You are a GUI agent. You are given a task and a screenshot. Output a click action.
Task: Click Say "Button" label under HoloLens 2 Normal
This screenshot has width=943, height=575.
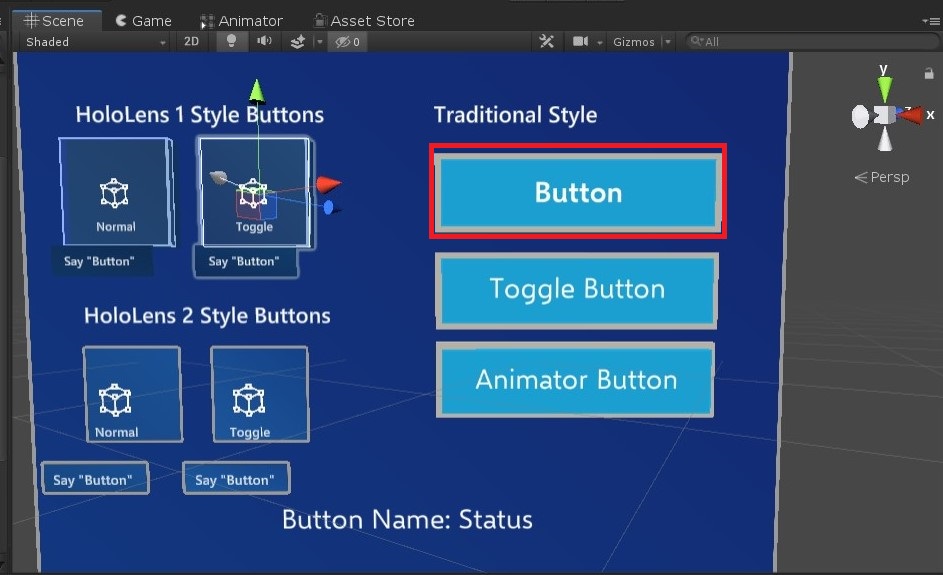93,480
